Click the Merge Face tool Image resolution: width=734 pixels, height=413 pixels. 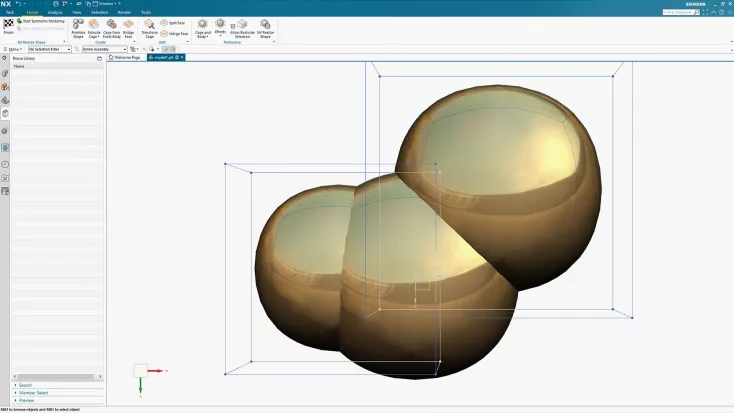click(173, 33)
